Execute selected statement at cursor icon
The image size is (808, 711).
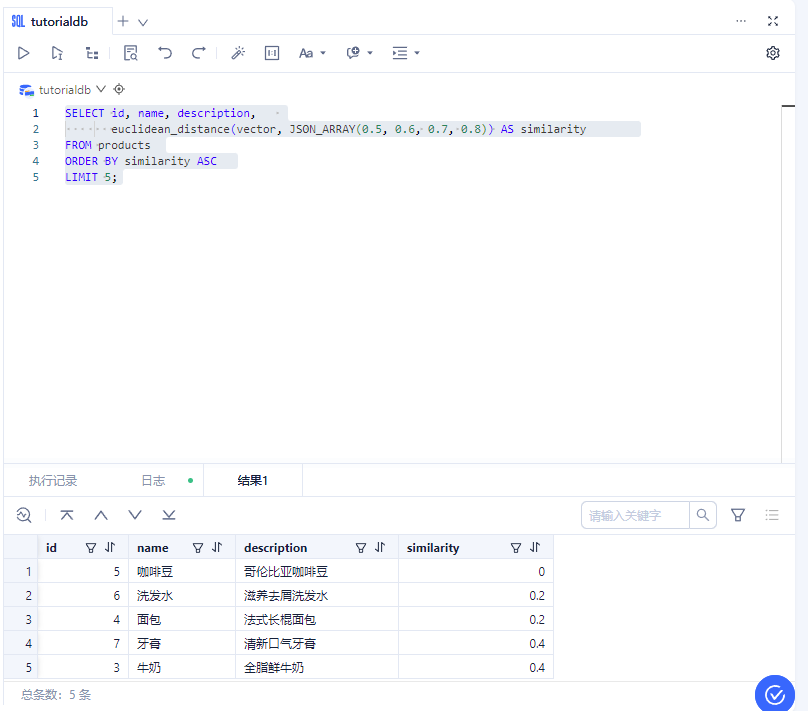tap(57, 53)
